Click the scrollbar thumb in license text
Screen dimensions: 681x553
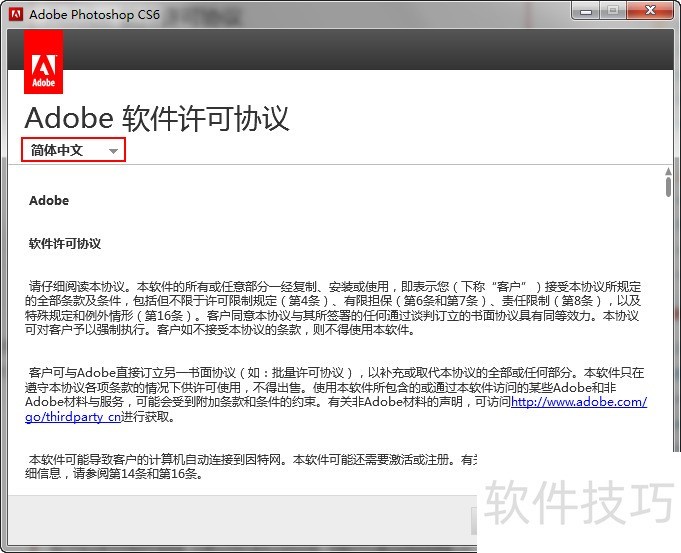pos(668,187)
